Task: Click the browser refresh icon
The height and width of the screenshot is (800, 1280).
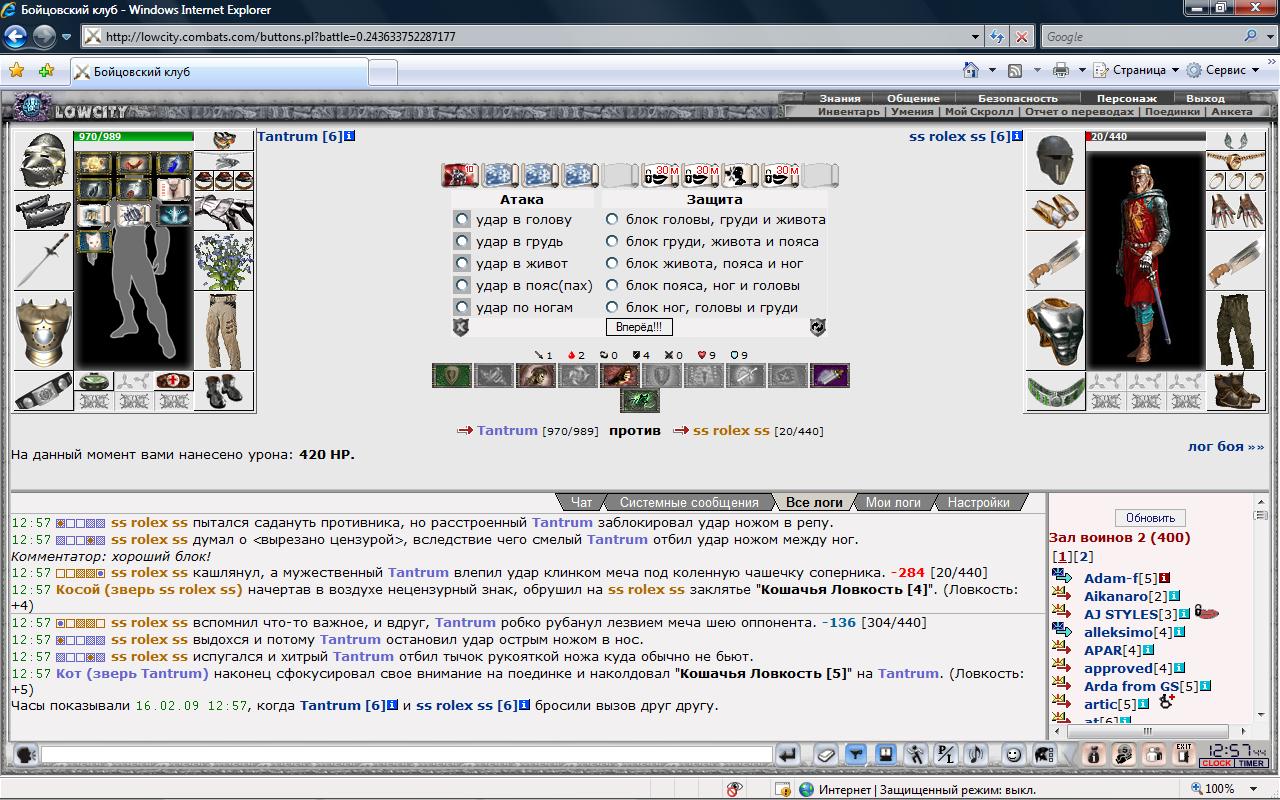Action: [997, 36]
